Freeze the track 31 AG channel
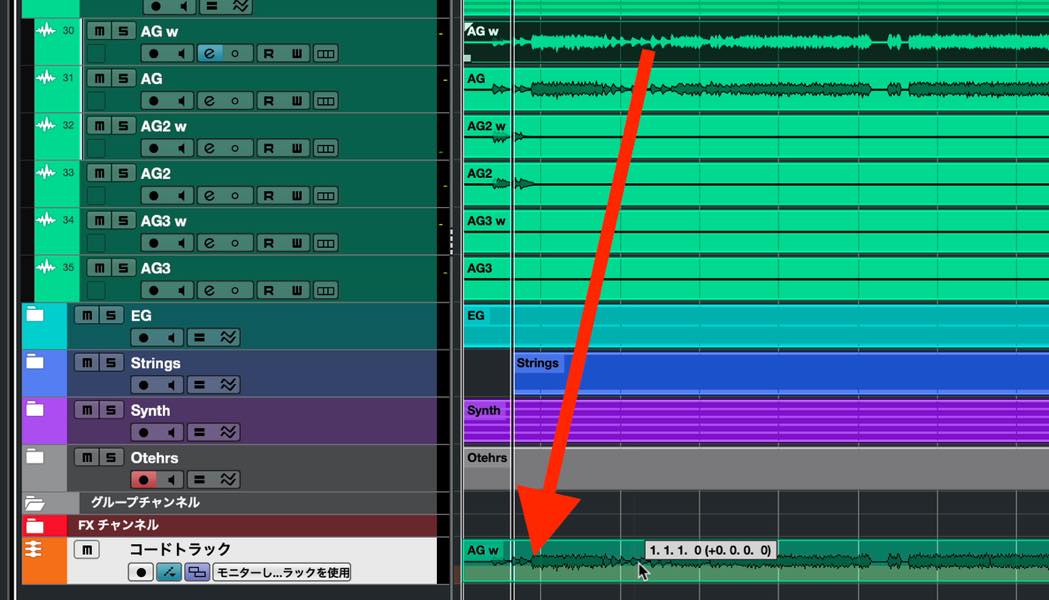The width and height of the screenshot is (1049, 600). click(x=235, y=101)
